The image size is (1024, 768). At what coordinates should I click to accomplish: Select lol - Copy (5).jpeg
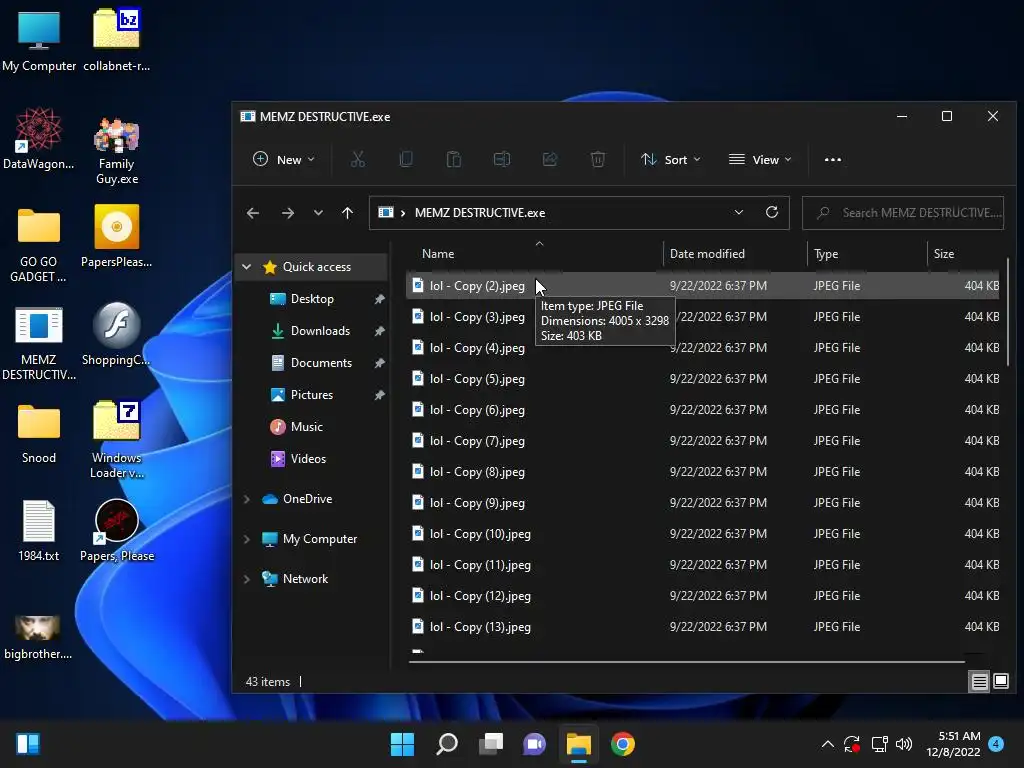703,379
